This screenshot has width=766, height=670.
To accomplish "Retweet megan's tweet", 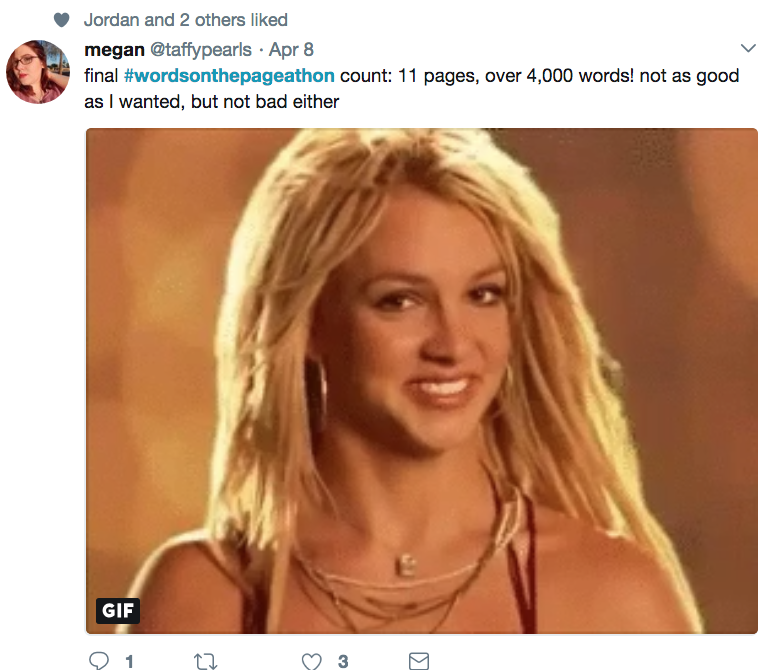I will pos(205,661).
